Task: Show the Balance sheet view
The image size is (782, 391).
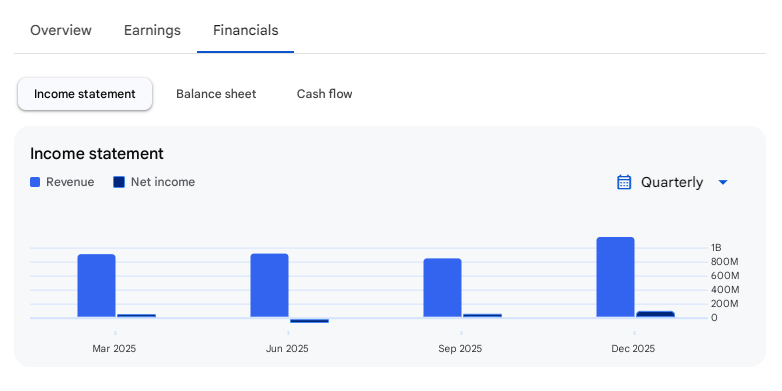Action: (216, 94)
